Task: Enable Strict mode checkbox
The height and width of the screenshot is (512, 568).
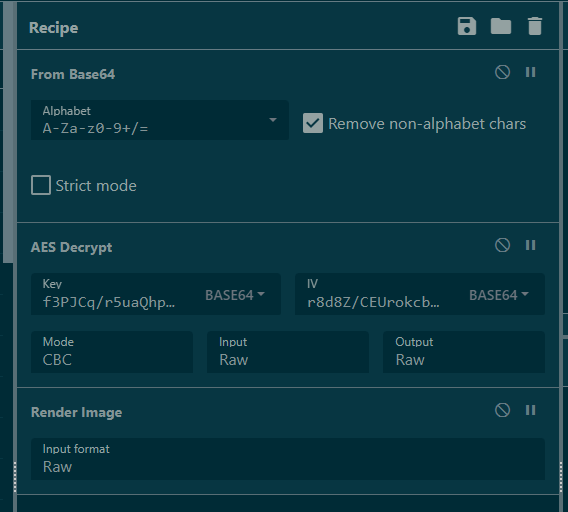Action: point(41,185)
